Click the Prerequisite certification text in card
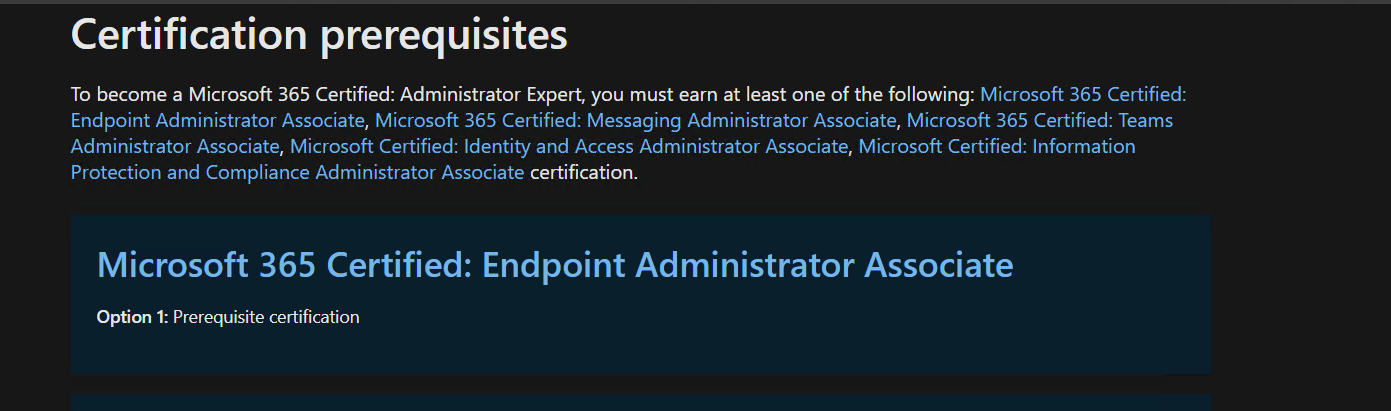The height and width of the screenshot is (411, 1391). 266,317
